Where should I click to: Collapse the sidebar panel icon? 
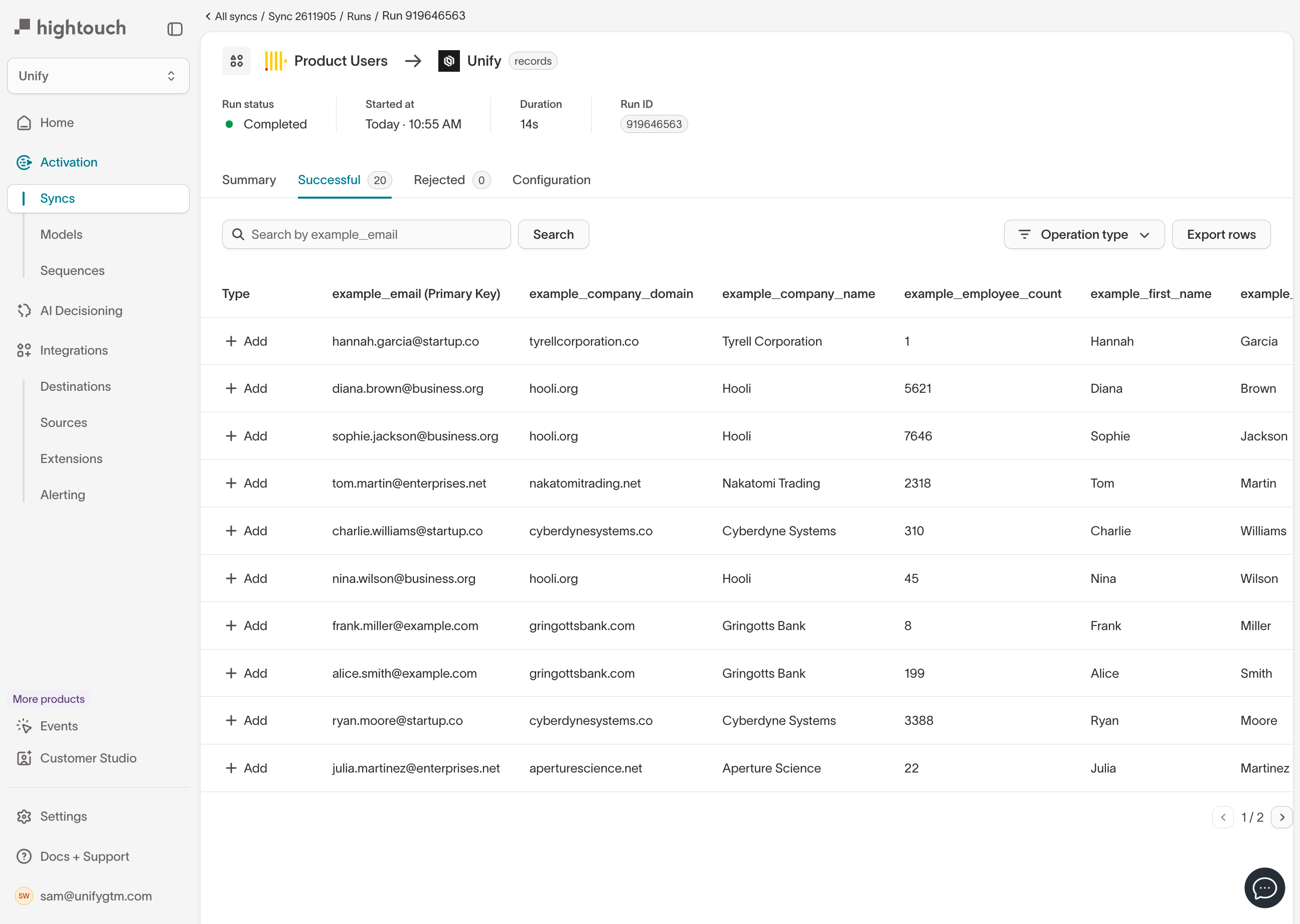coord(175,29)
